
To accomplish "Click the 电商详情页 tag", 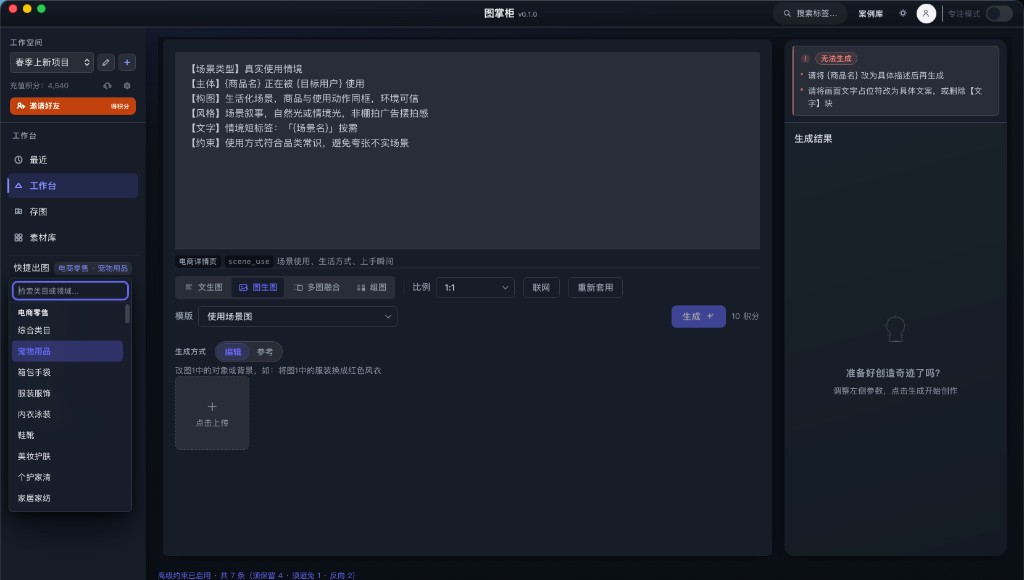I will point(198,261).
